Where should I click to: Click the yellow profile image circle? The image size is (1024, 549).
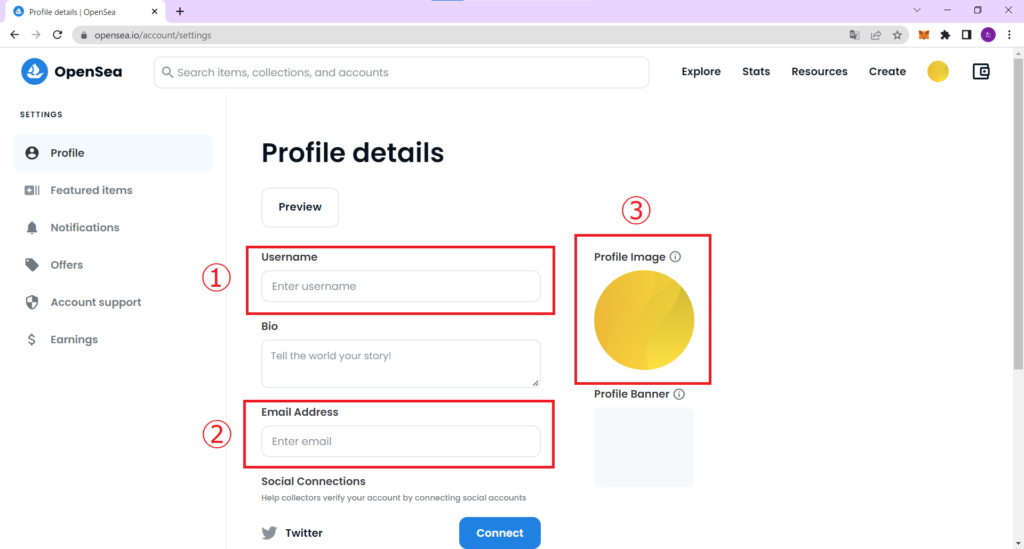(x=644, y=320)
